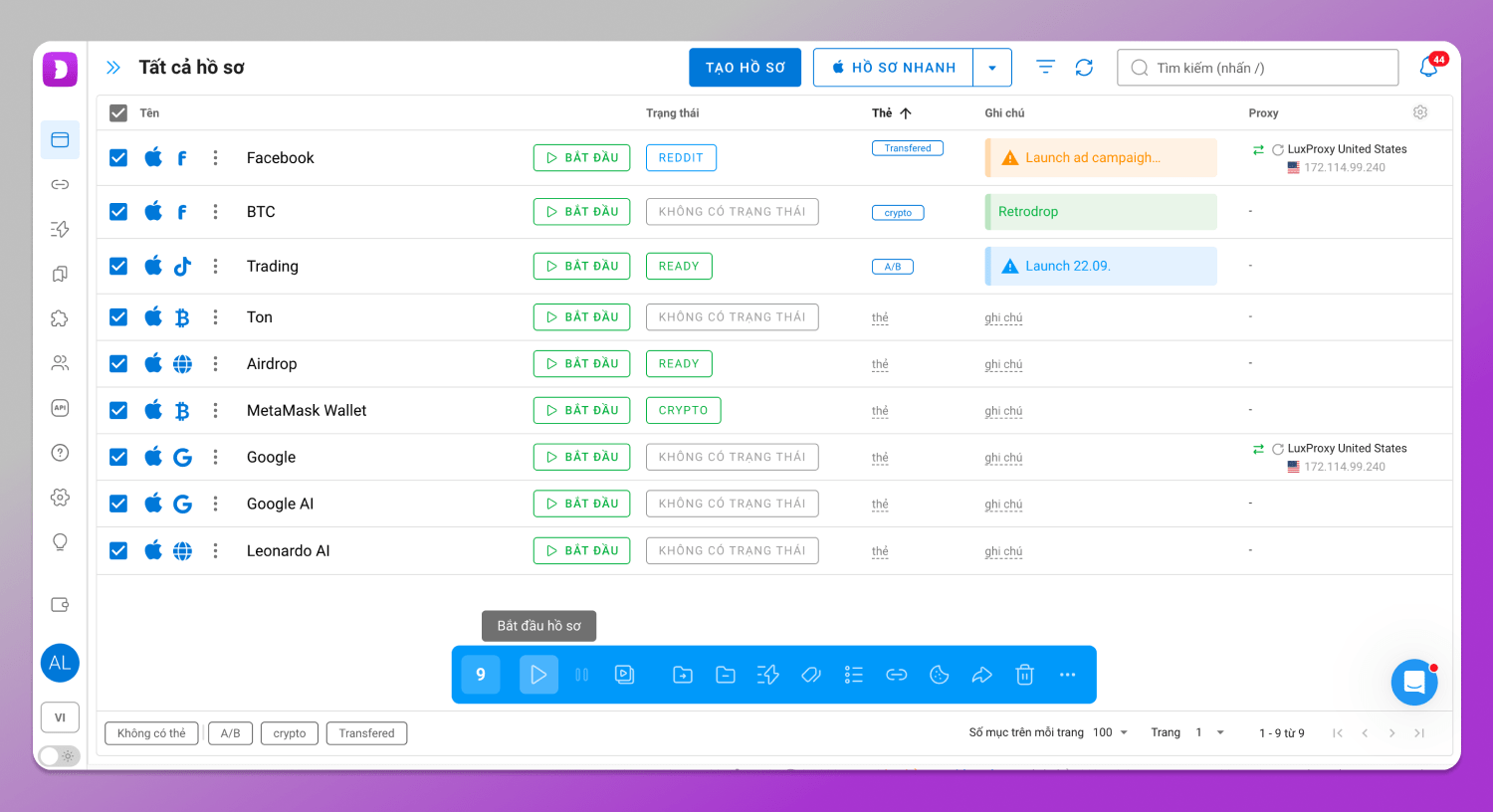Click the TẠO HỒ SƠ button

point(745,68)
